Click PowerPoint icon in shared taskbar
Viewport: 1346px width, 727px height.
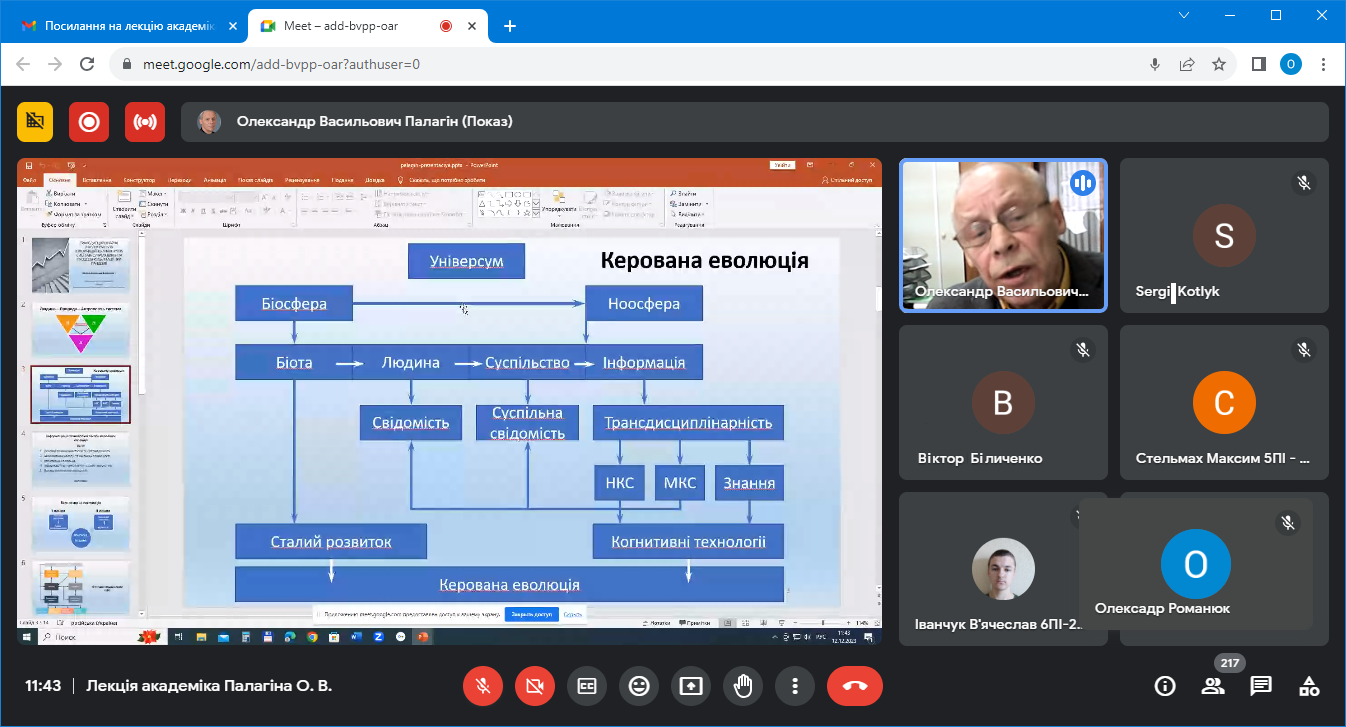tap(422, 636)
